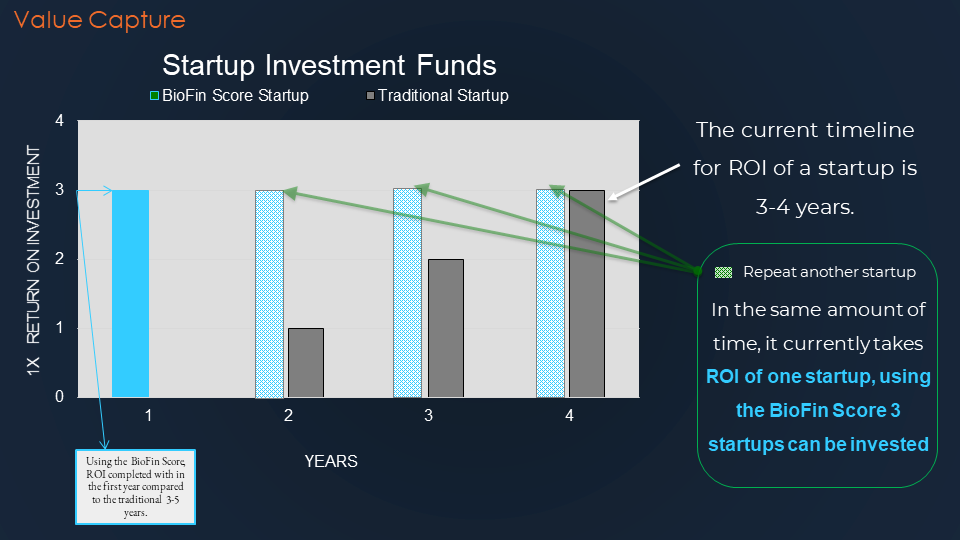Select the current timeline for ROI text

pyautogui.click(x=804, y=168)
